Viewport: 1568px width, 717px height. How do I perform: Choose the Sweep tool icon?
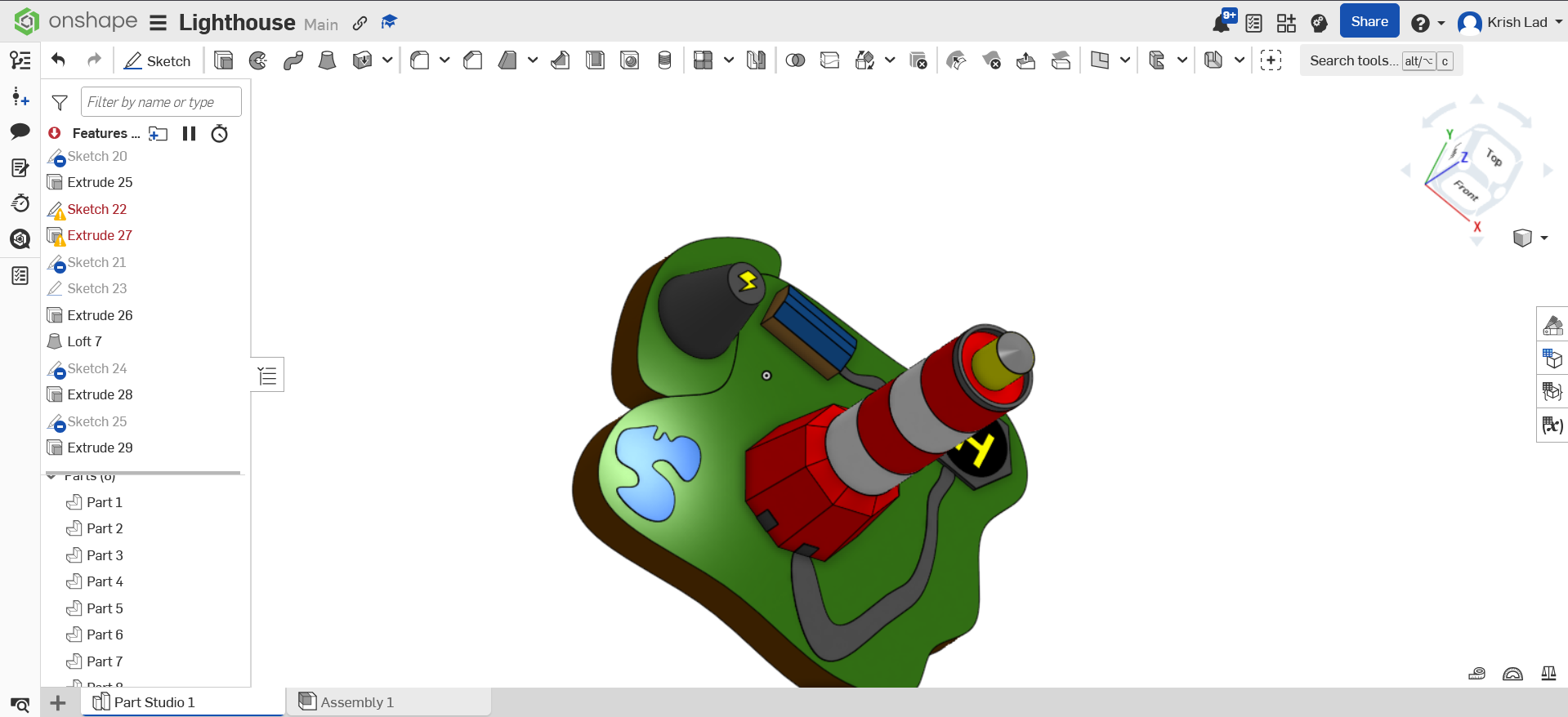pyautogui.click(x=293, y=60)
